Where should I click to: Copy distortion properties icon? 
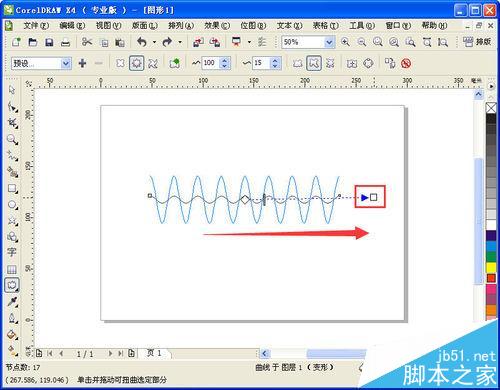[390, 63]
